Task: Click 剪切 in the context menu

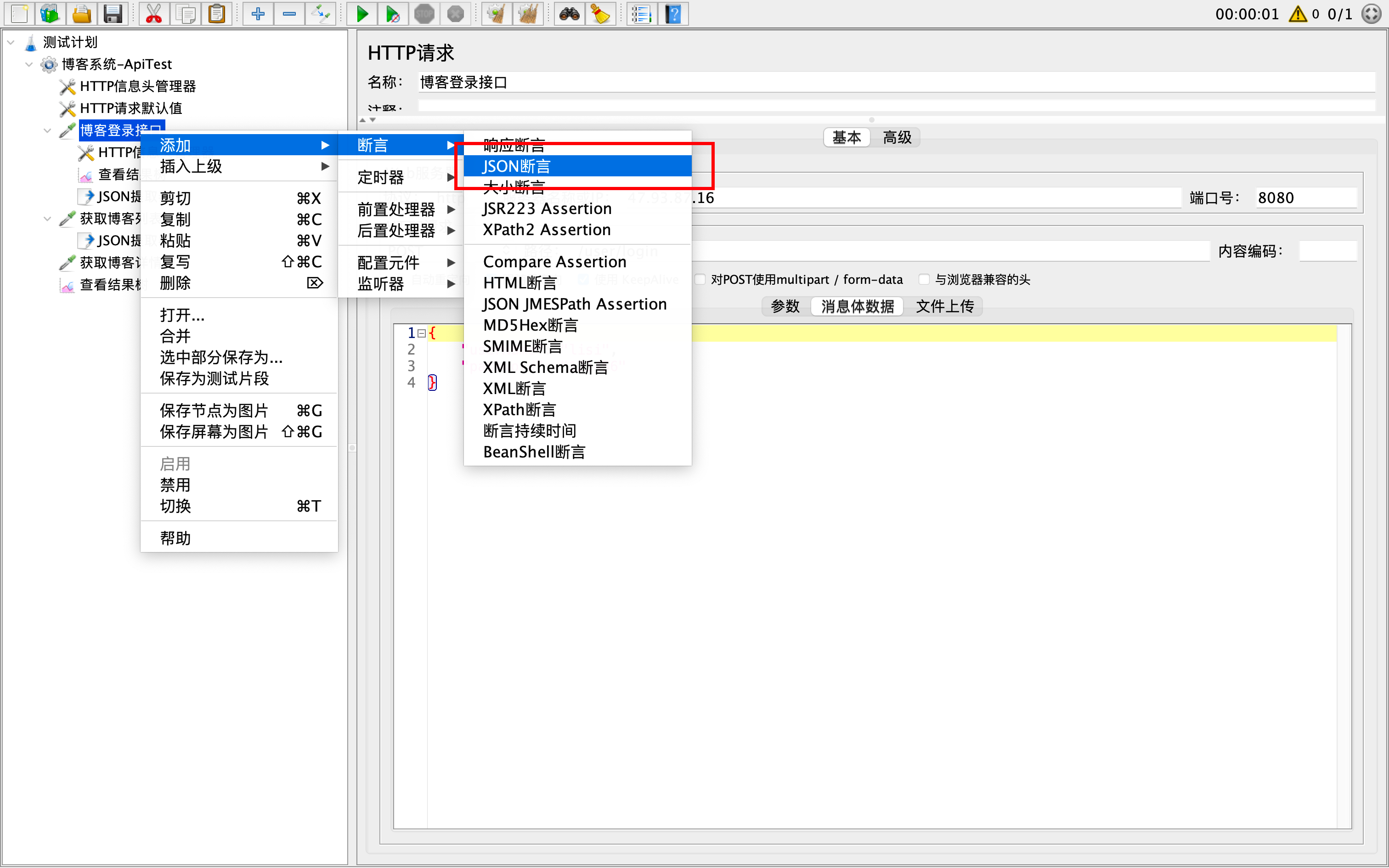Action: (x=239, y=198)
